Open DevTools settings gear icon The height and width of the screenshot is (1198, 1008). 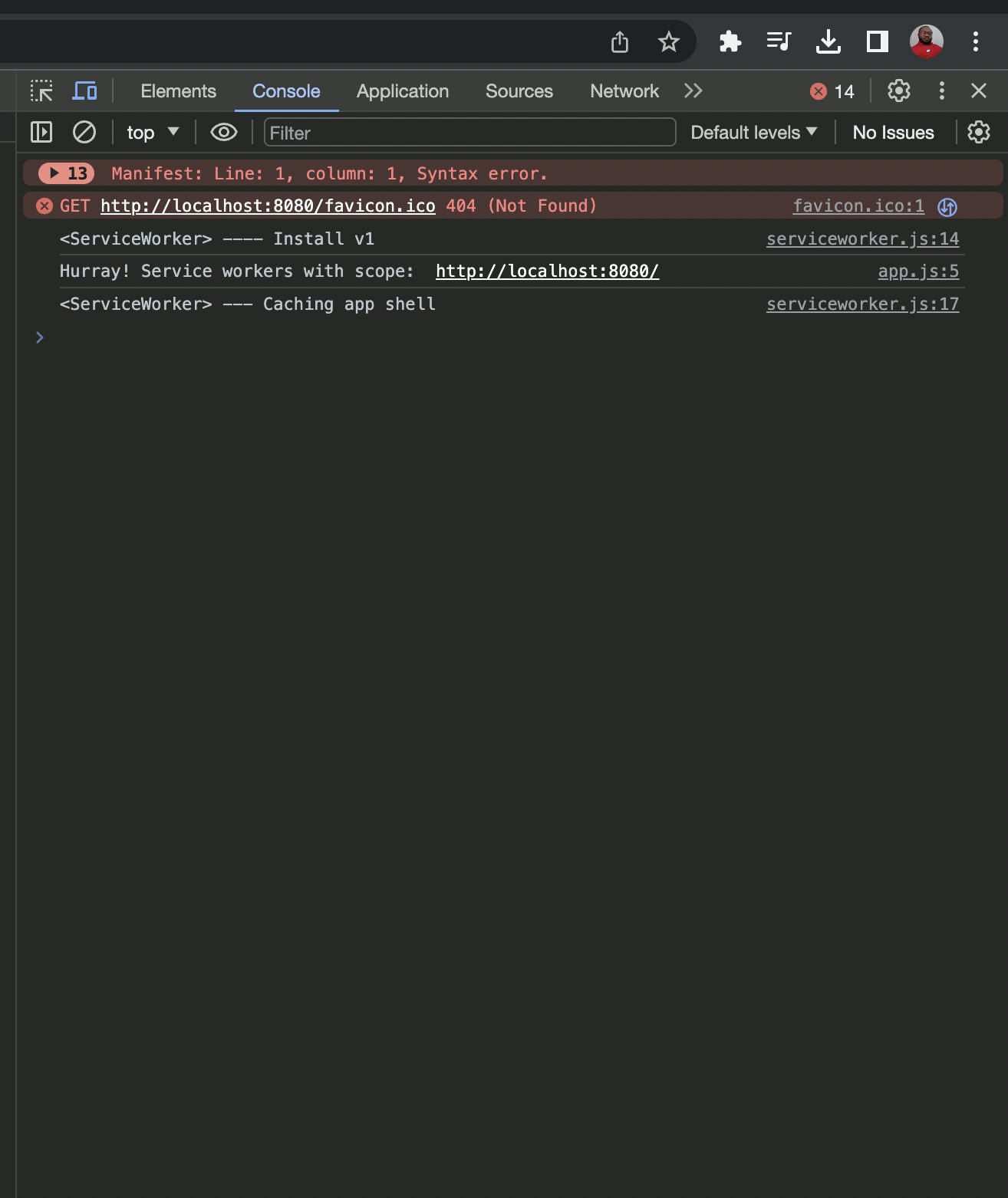pos(898,91)
